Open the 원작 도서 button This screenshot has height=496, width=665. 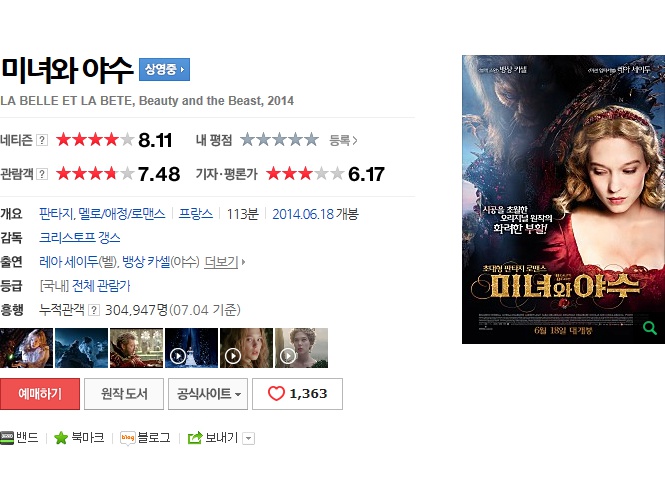click(124, 394)
